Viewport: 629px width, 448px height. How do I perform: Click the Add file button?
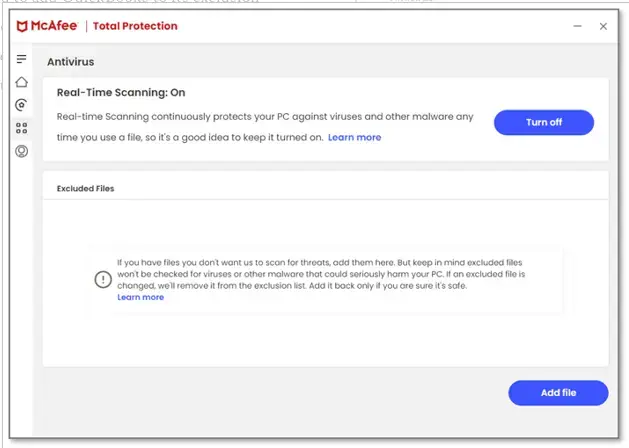click(557, 393)
